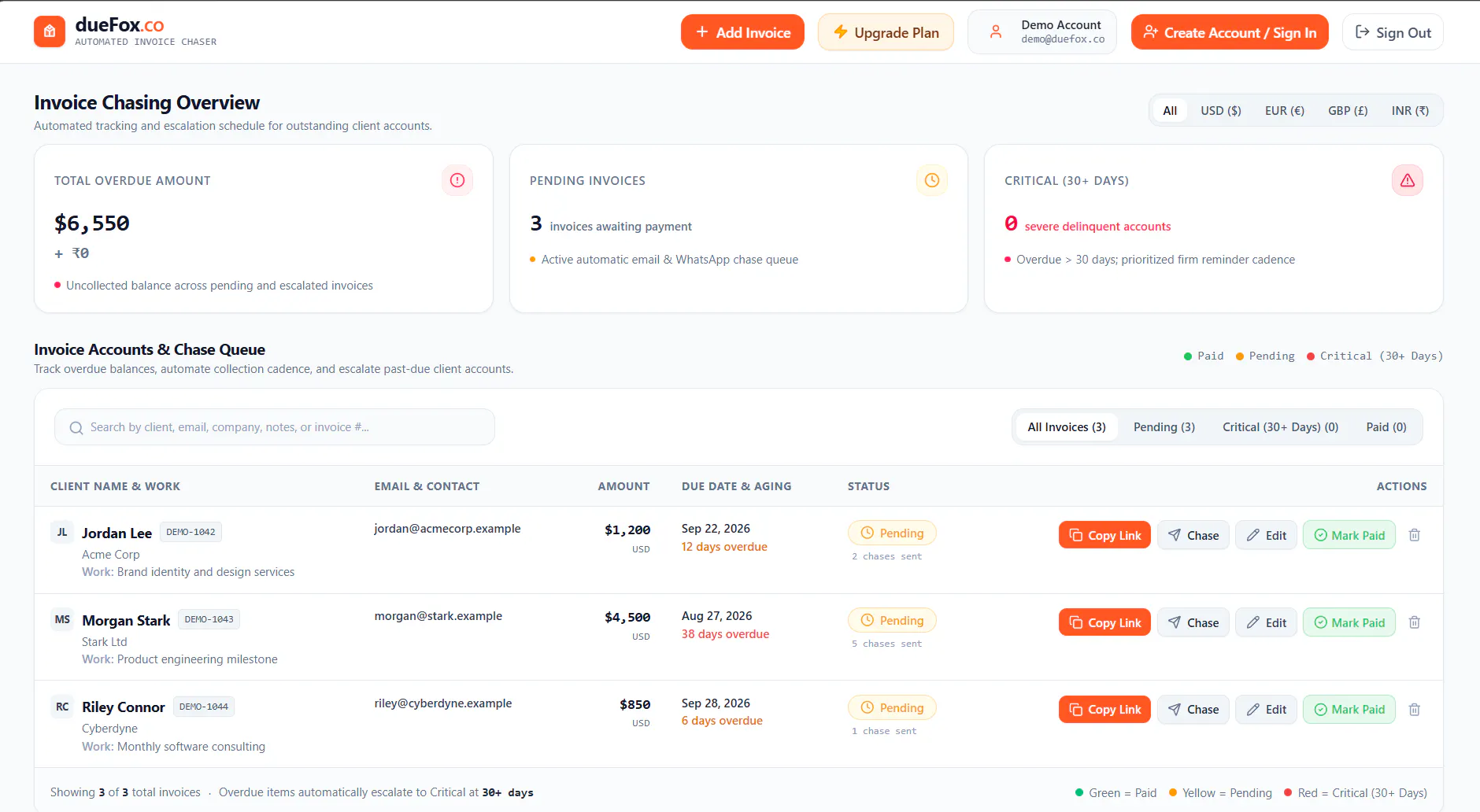Image resolution: width=1480 pixels, height=812 pixels.
Task: Switch to the Pending (3) tab
Action: pos(1164,427)
